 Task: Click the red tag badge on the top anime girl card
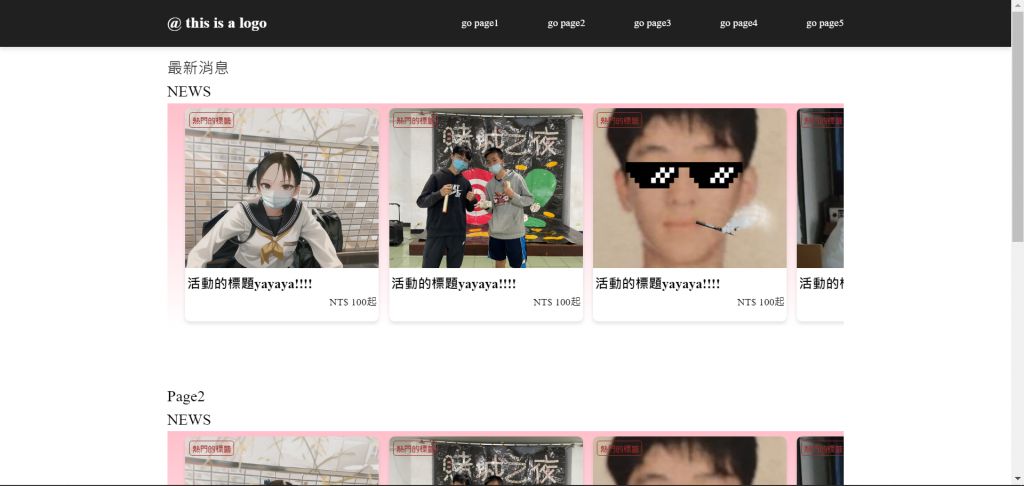pos(212,120)
